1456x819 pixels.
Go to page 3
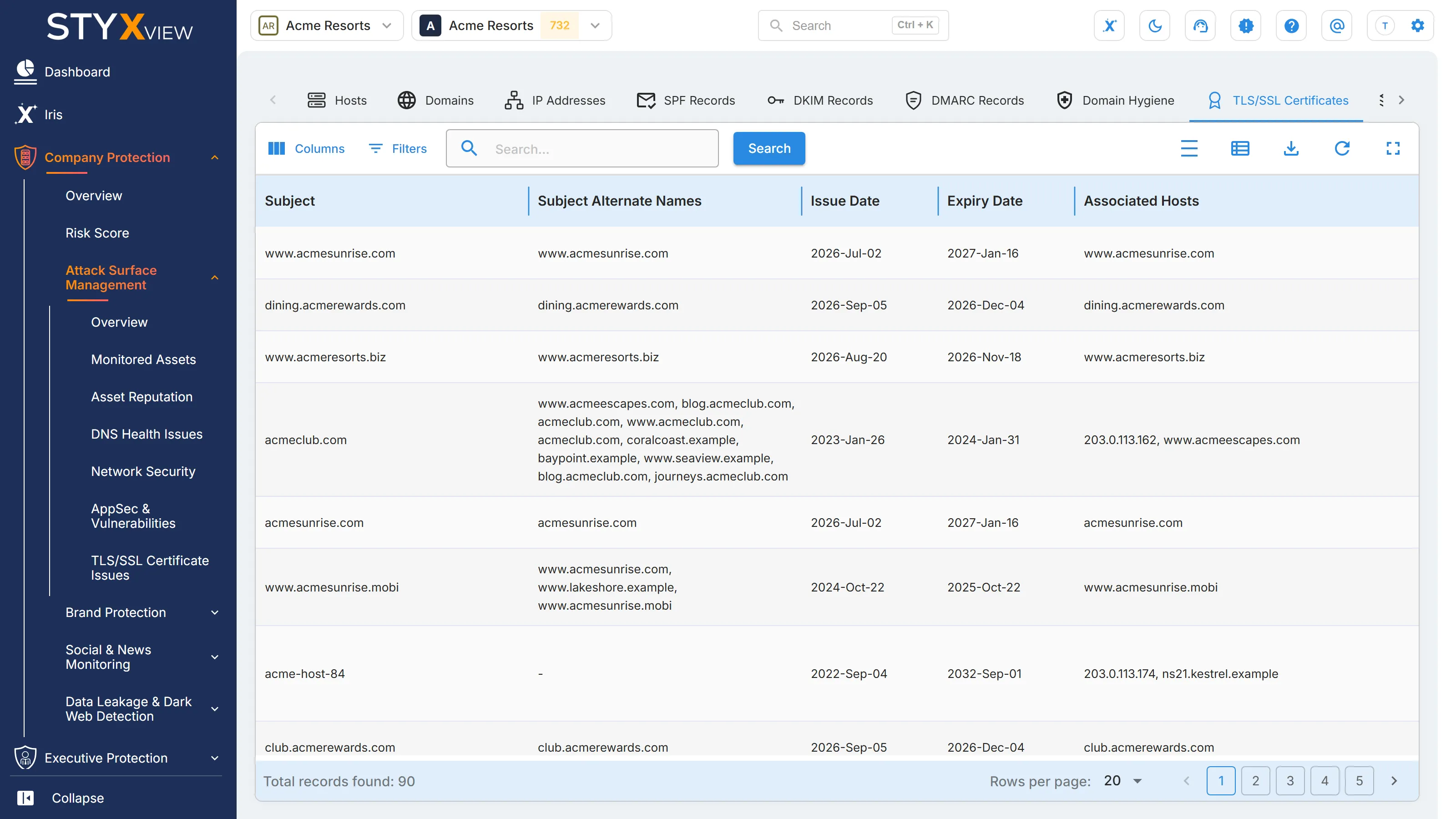pyautogui.click(x=1290, y=781)
